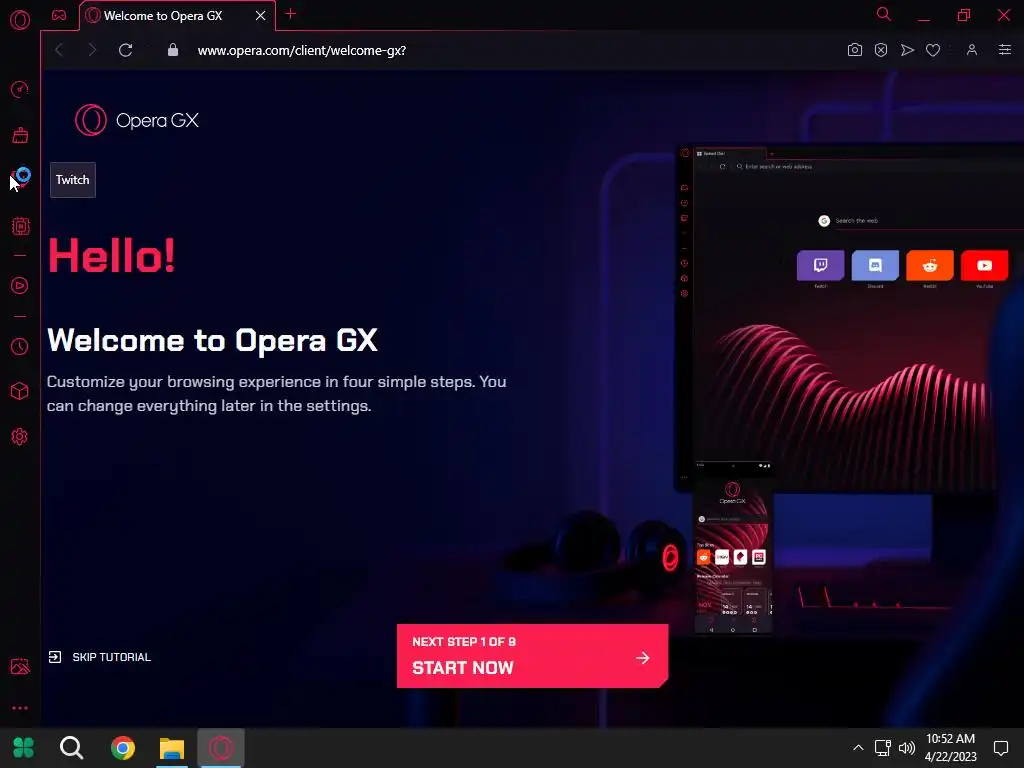Open GX Cleaner in sidebar

click(x=20, y=135)
